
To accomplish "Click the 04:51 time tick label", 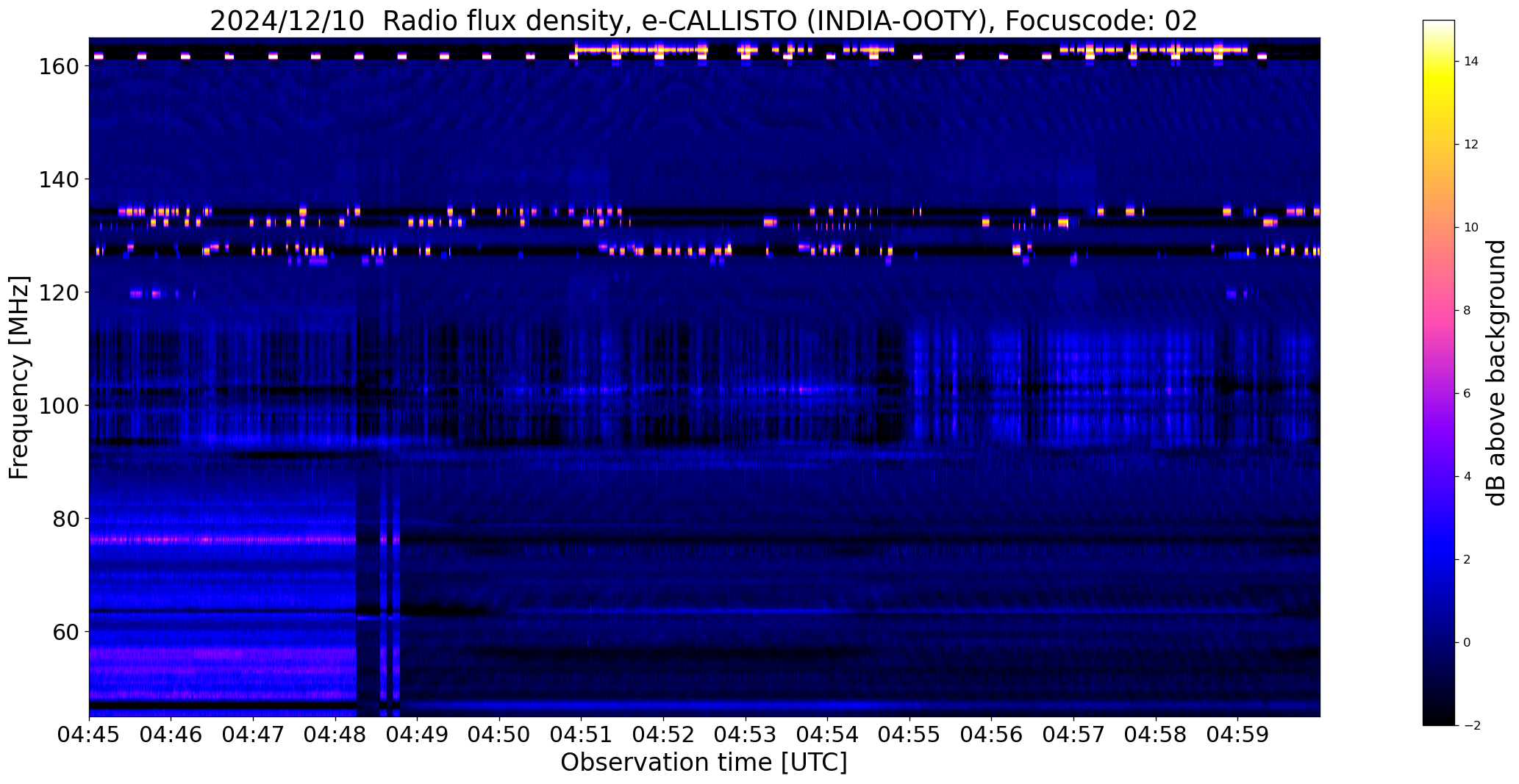I will (x=582, y=735).
